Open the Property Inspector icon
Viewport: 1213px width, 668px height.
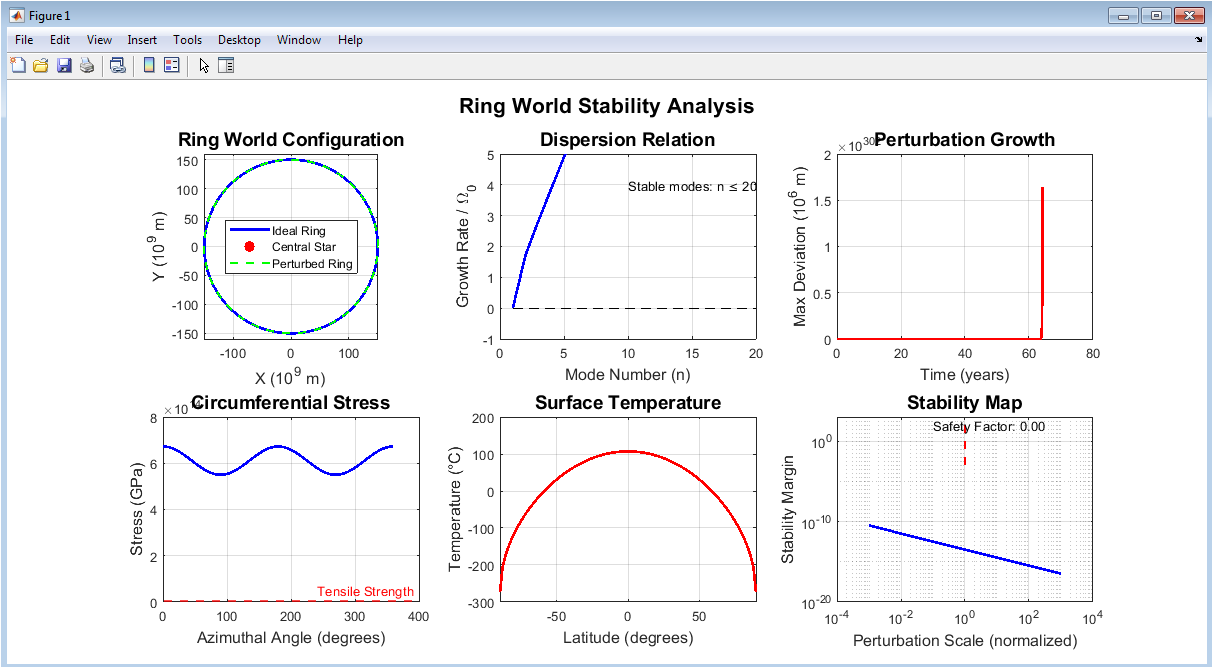(x=226, y=66)
